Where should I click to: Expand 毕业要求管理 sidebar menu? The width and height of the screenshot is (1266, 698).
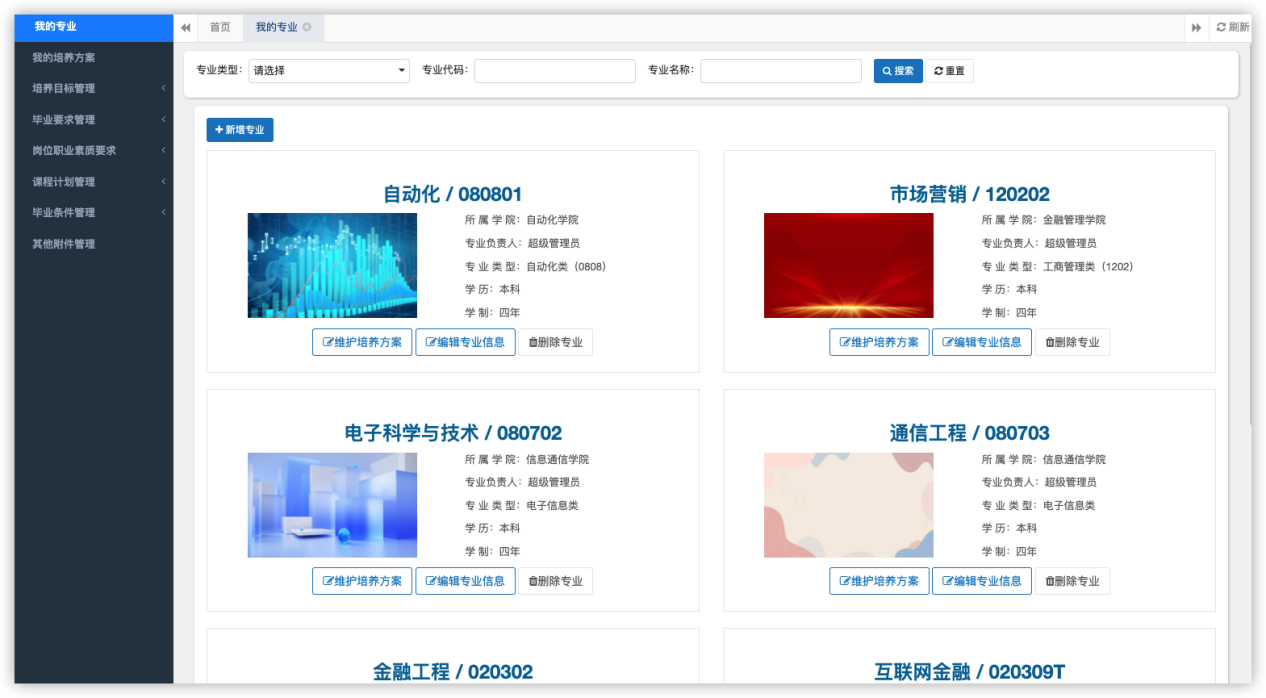93,119
